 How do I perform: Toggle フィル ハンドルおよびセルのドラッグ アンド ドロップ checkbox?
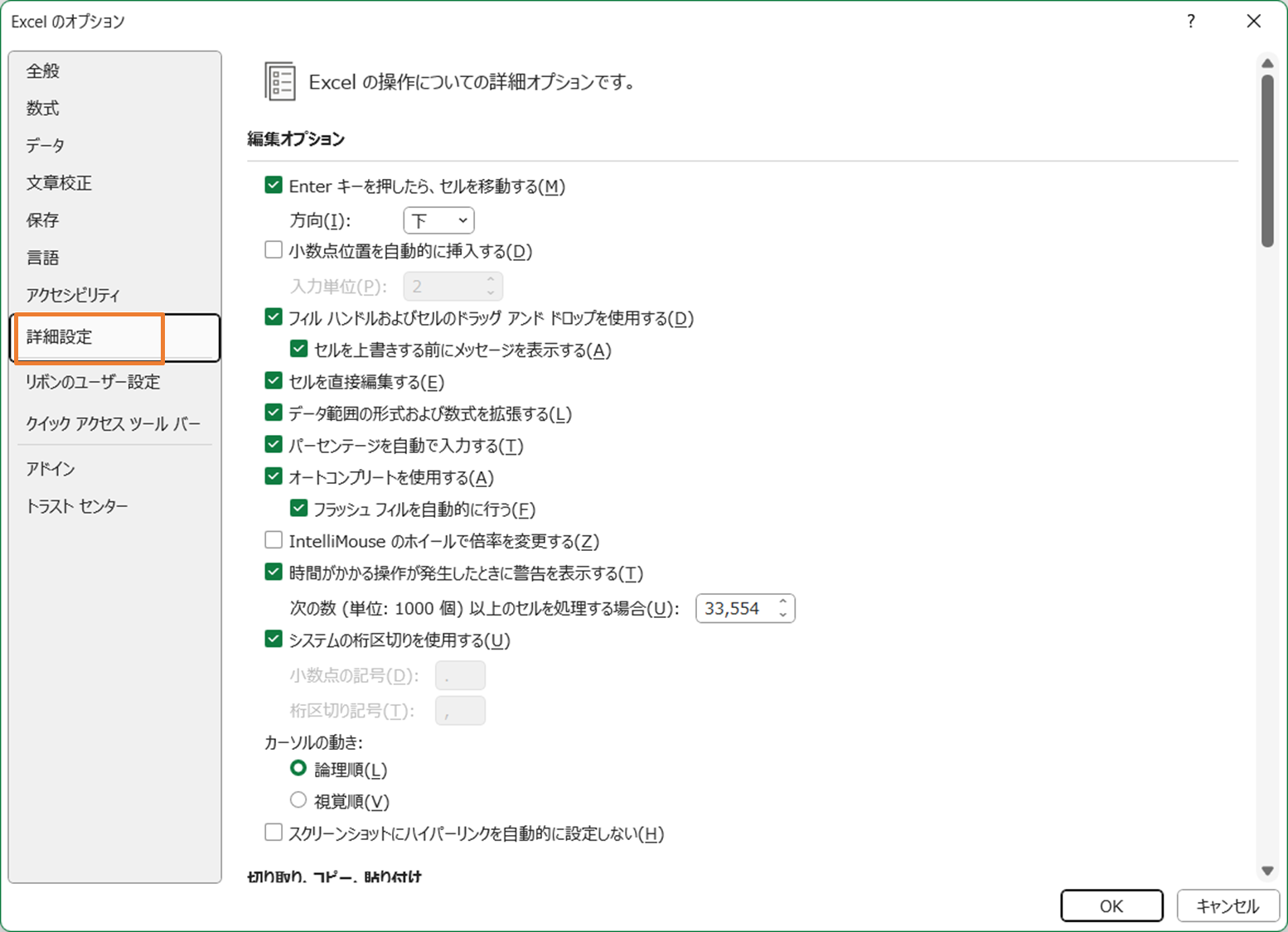274,316
